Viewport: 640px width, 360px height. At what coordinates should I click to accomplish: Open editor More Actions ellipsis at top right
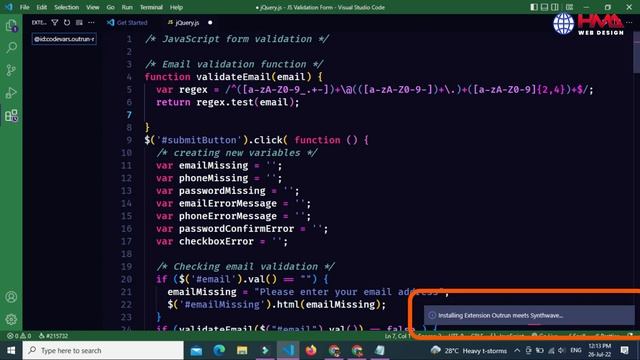629,22
